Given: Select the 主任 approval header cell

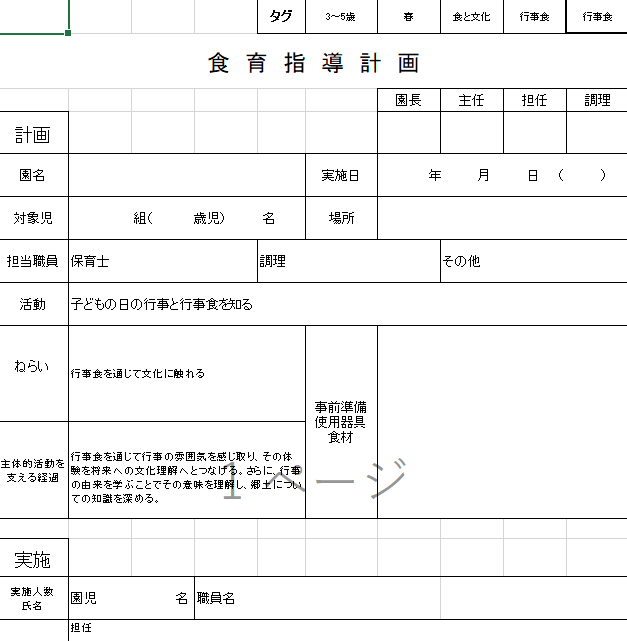Looking at the screenshot, I should pos(472,100).
